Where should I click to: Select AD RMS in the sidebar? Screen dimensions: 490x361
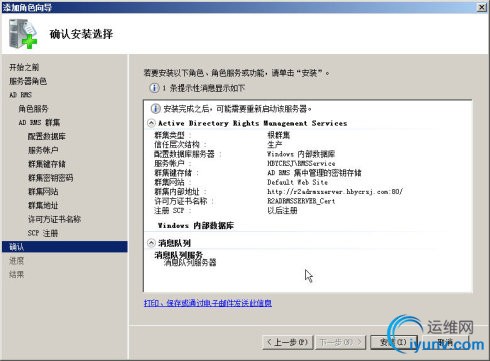pos(20,95)
